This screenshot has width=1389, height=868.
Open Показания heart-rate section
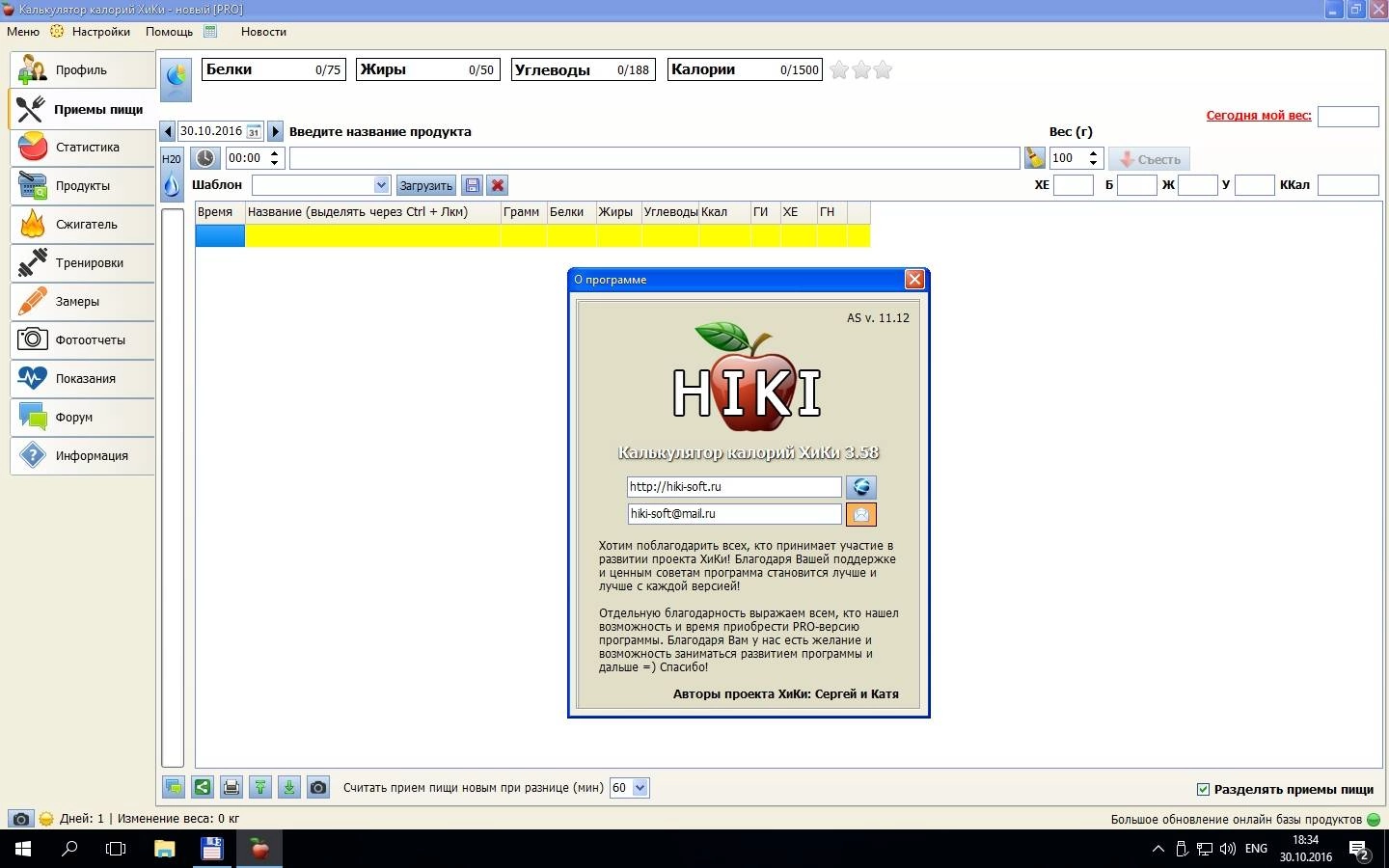pyautogui.click(x=83, y=378)
